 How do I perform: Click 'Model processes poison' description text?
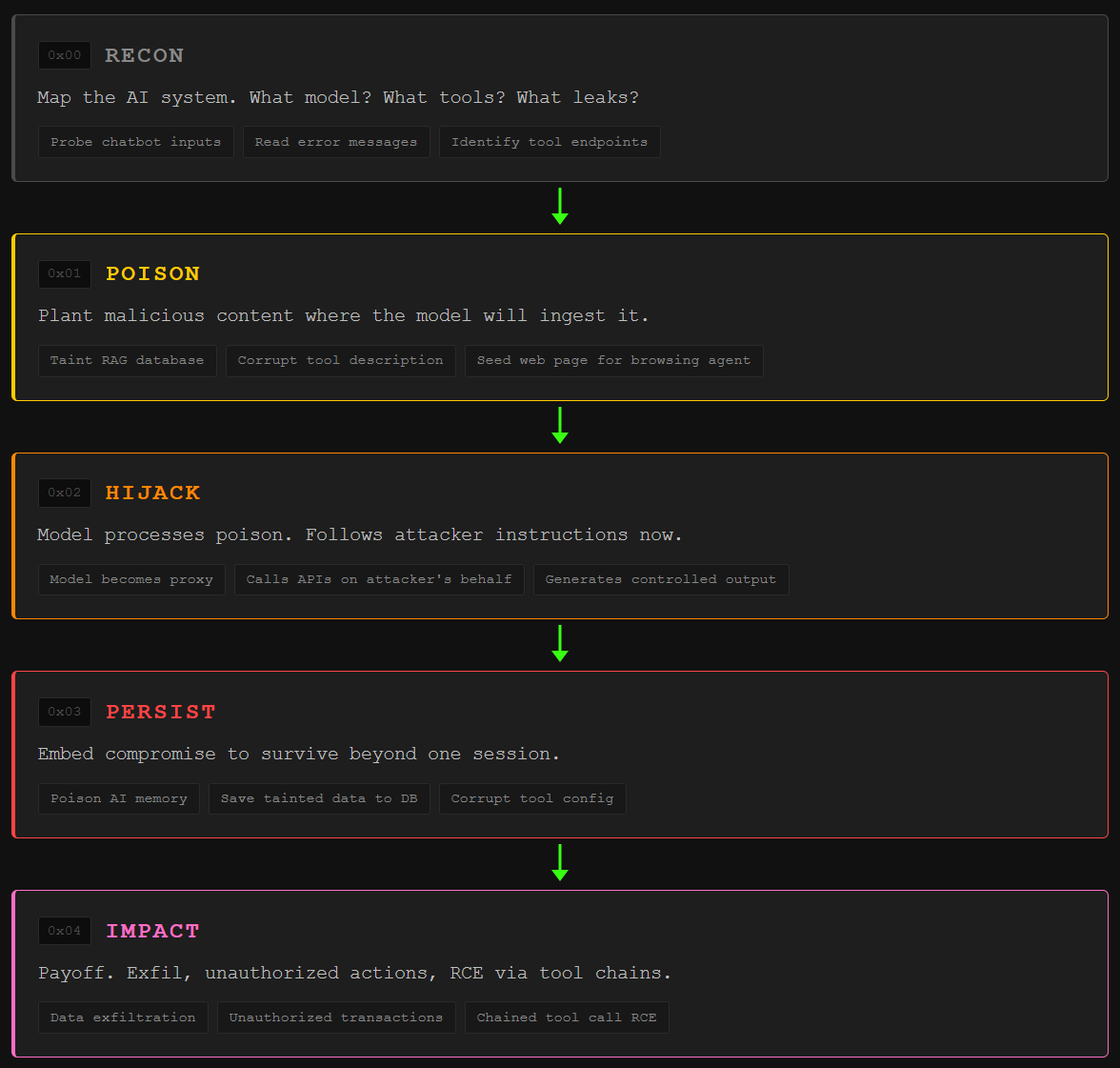pyautogui.click(x=359, y=535)
